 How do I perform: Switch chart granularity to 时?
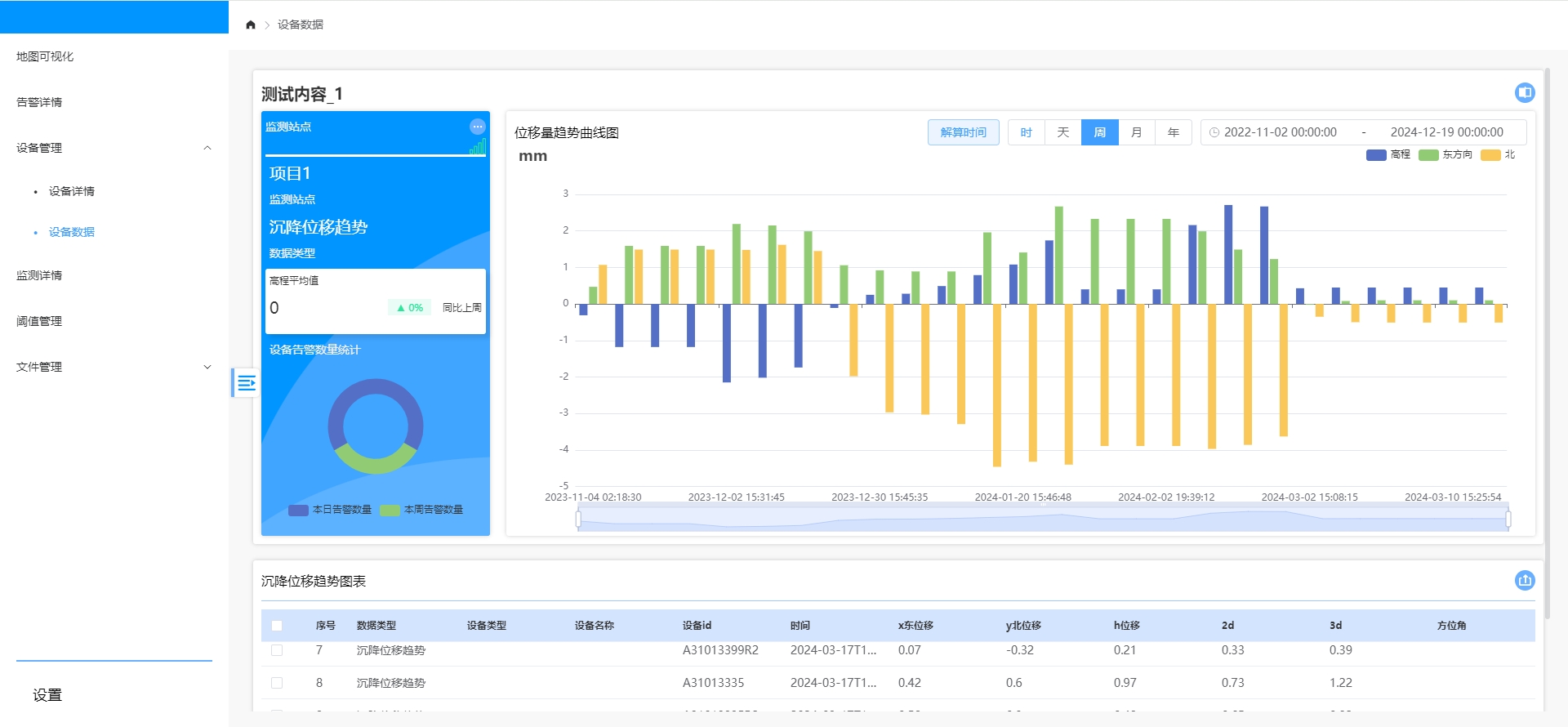coord(1027,132)
